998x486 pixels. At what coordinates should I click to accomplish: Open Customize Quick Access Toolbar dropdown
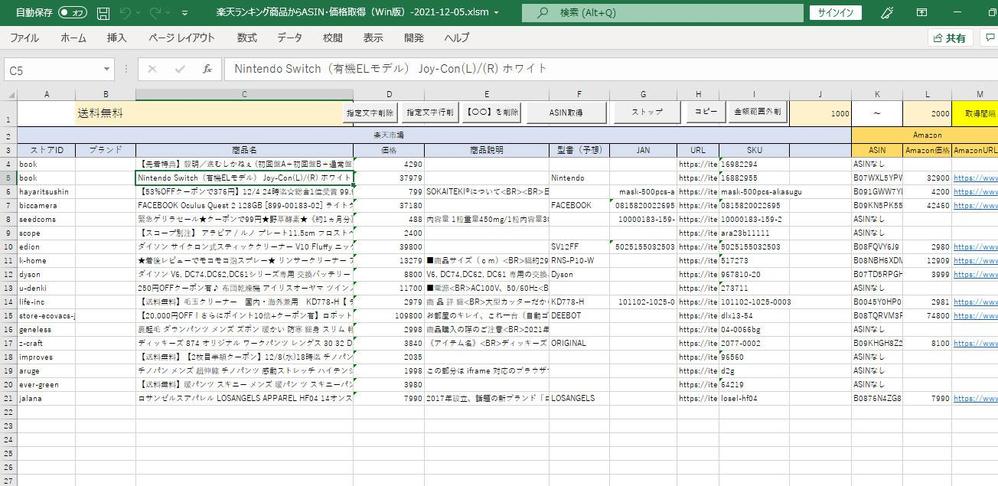pyautogui.click(x=185, y=13)
